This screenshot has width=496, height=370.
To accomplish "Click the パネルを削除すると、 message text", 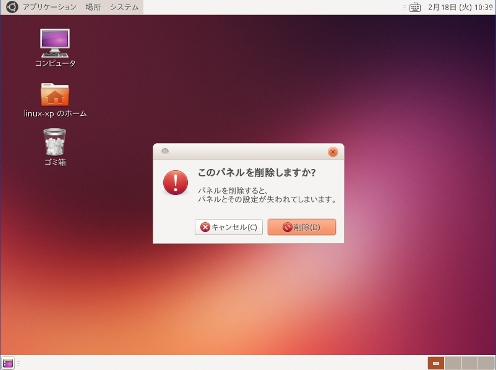I will pos(233,191).
